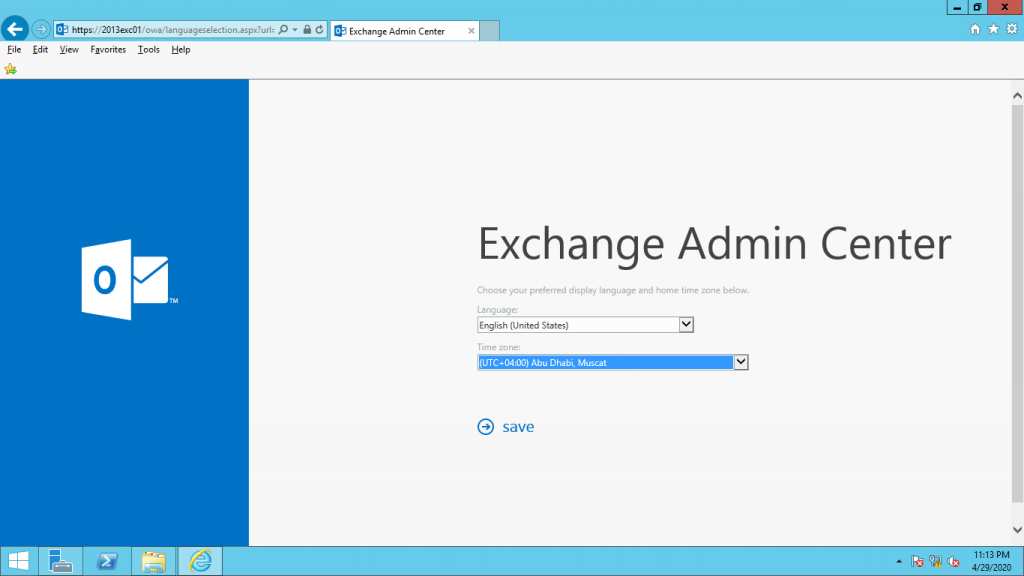Click the save link

518,426
